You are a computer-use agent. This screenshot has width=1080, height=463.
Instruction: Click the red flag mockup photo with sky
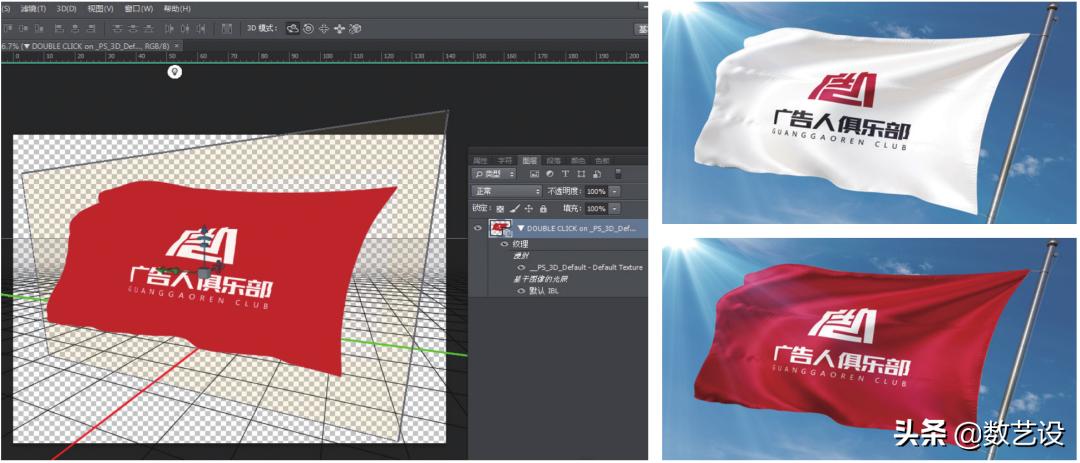click(869, 349)
